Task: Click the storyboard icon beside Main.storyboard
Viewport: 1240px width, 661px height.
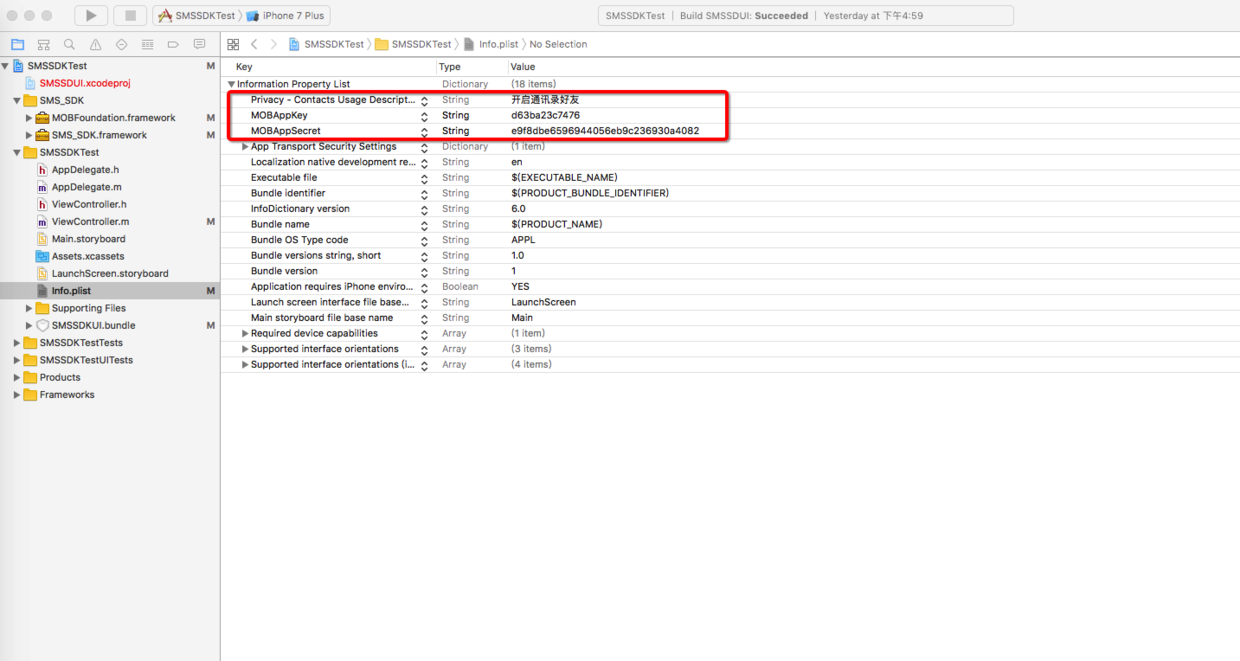Action: (x=42, y=239)
